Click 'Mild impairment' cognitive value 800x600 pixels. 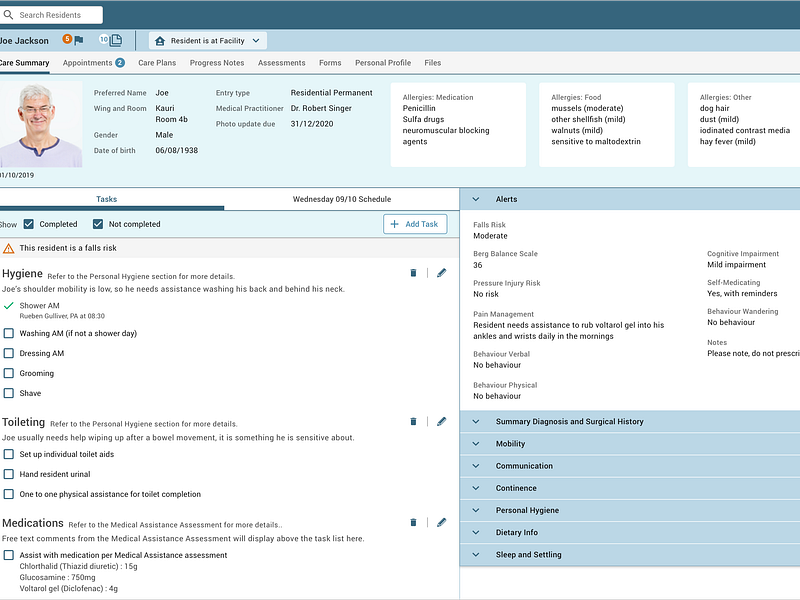coord(736,264)
